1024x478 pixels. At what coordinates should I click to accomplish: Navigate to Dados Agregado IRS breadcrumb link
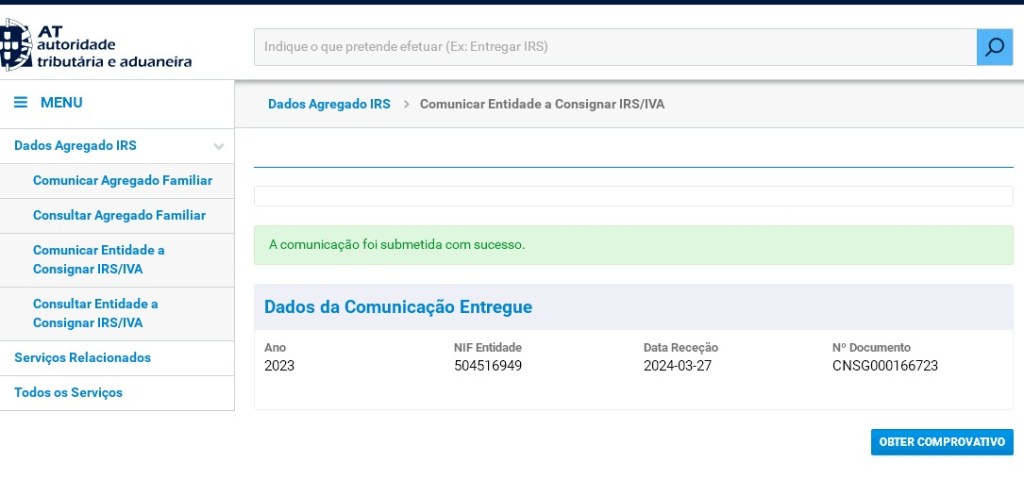(329, 104)
